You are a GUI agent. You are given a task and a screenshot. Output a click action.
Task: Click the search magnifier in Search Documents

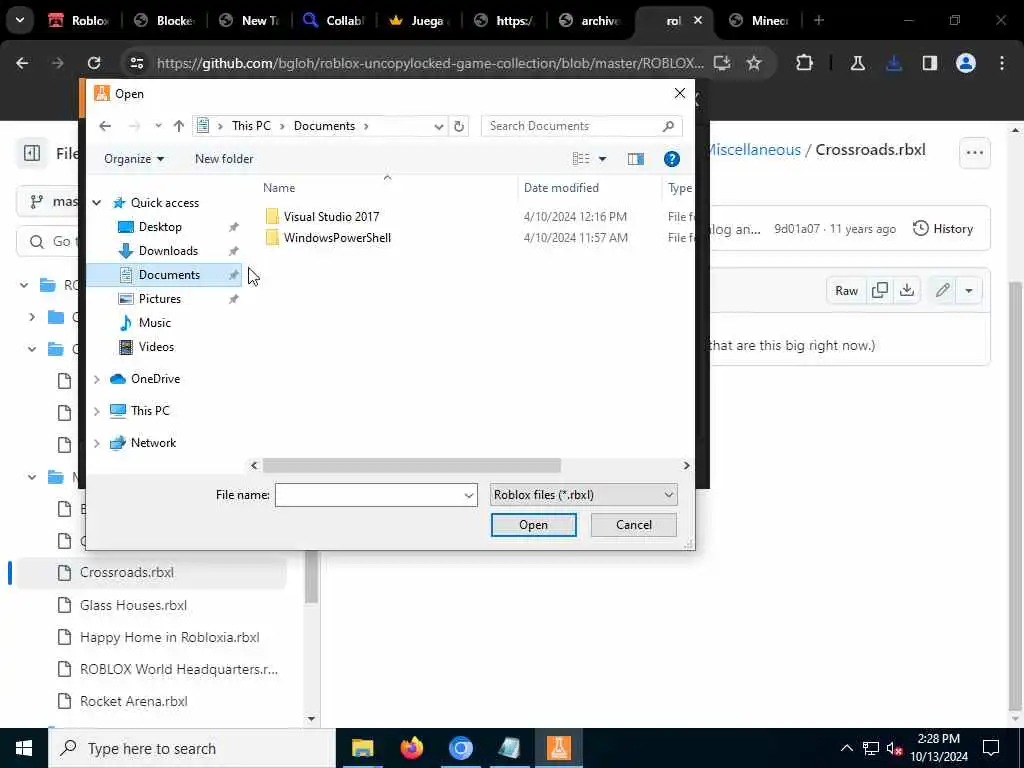coord(667,126)
